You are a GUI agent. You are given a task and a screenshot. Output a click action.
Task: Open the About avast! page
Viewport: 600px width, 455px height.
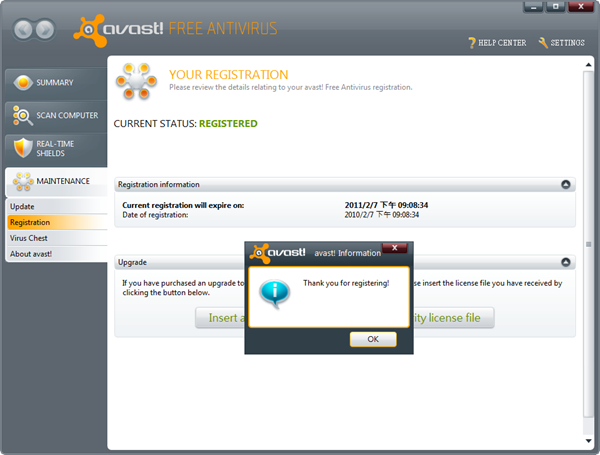coord(57,254)
